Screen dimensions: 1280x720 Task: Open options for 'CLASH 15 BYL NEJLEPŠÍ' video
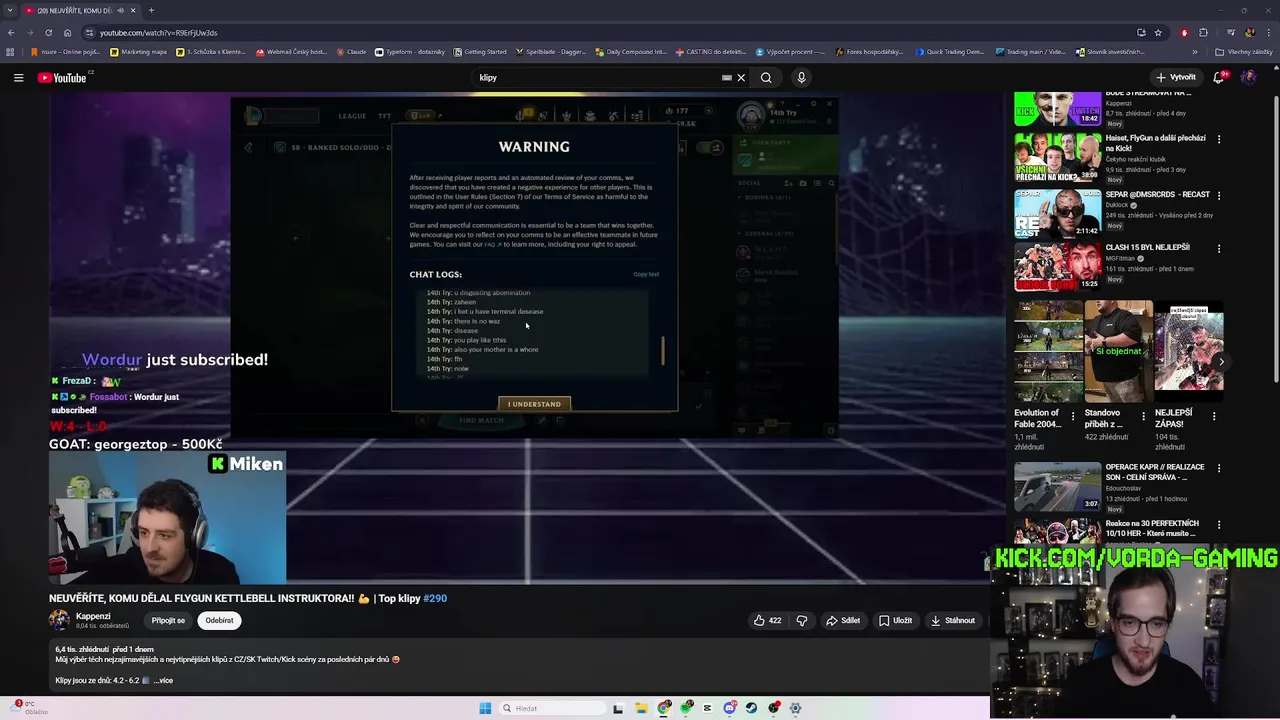[x=1218, y=248]
